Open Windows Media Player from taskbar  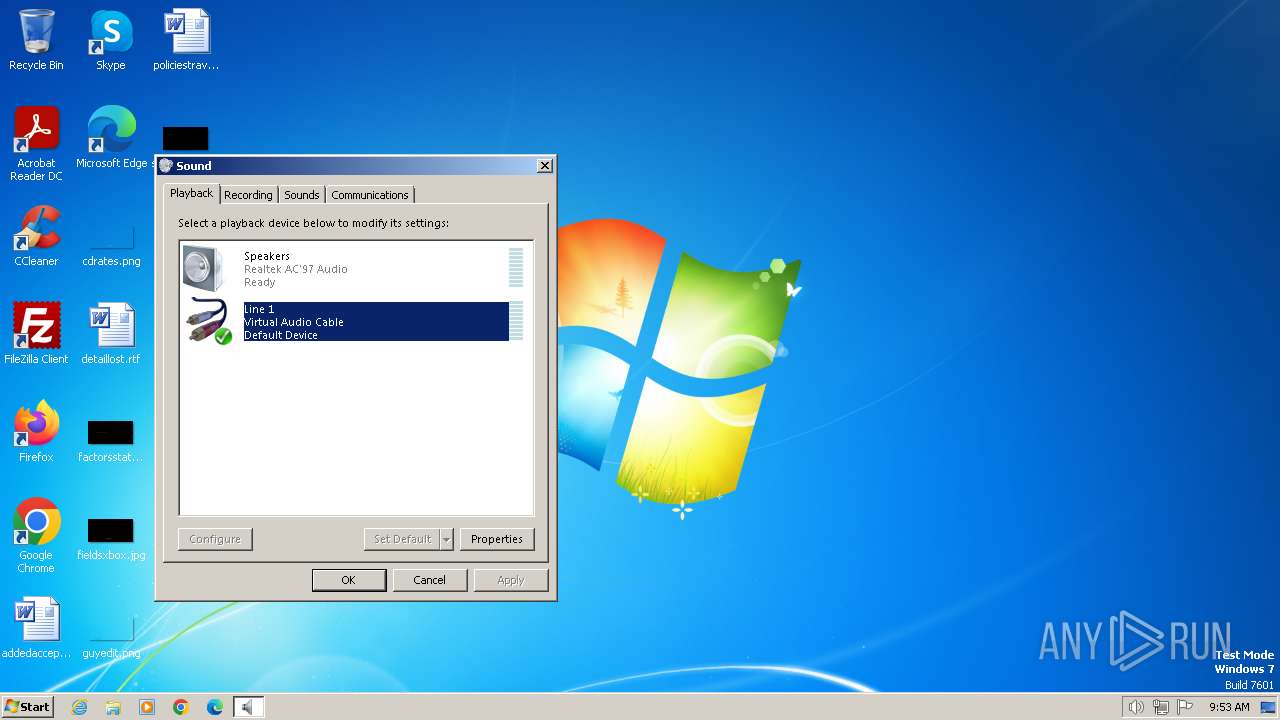147,707
